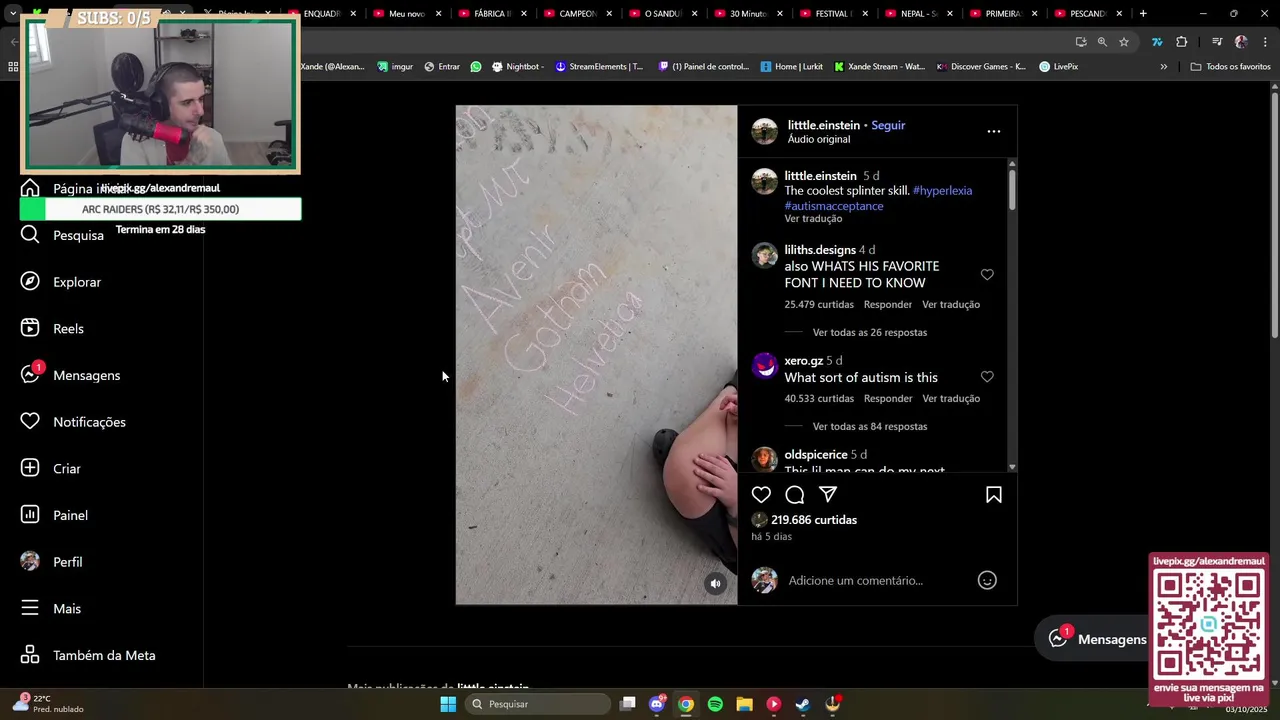
Task: Open File Explorer from the taskbar
Action: point(744,704)
